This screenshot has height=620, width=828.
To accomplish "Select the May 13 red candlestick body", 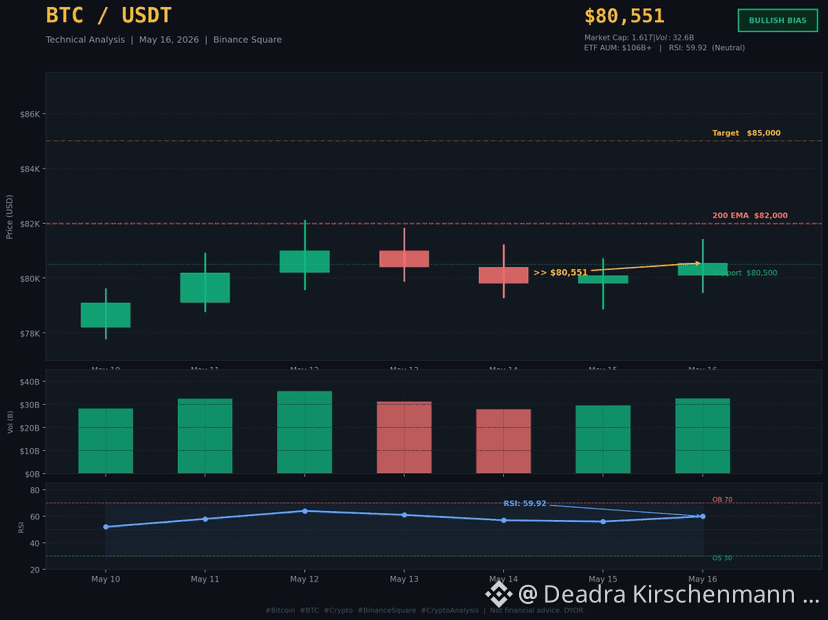I will 404,259.
